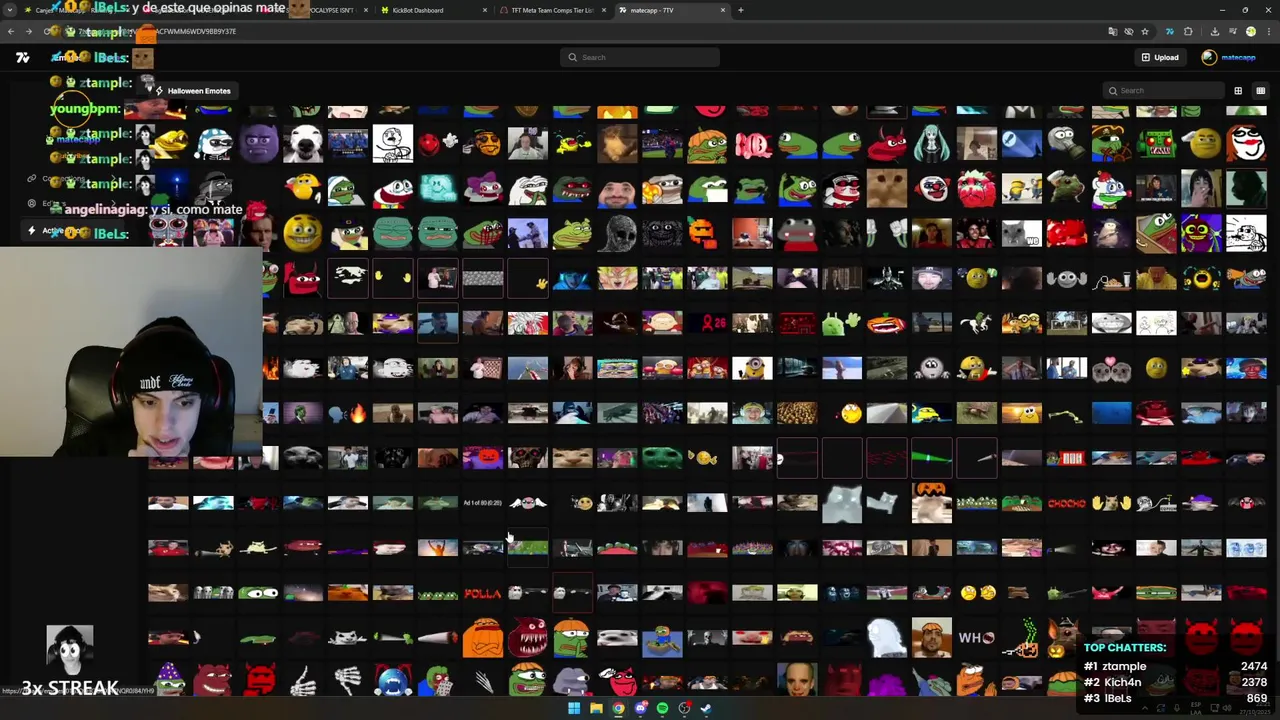Select the POLLA text emote
This screenshot has height=720, width=1280.
coord(482,593)
